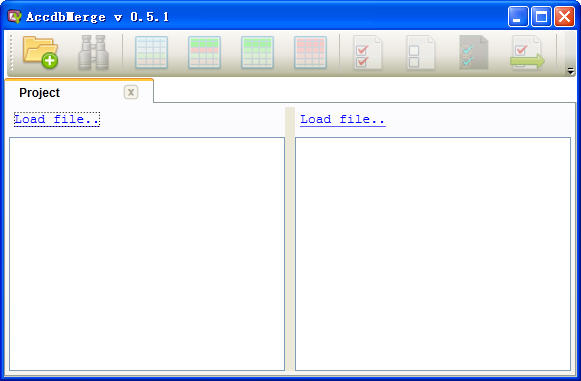
Task: Open the left Load file.. link
Action: (57, 119)
